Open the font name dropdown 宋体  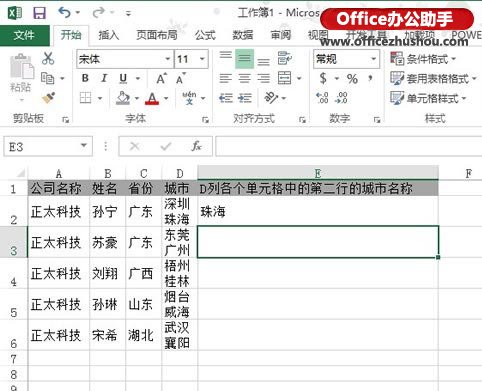click(x=168, y=59)
